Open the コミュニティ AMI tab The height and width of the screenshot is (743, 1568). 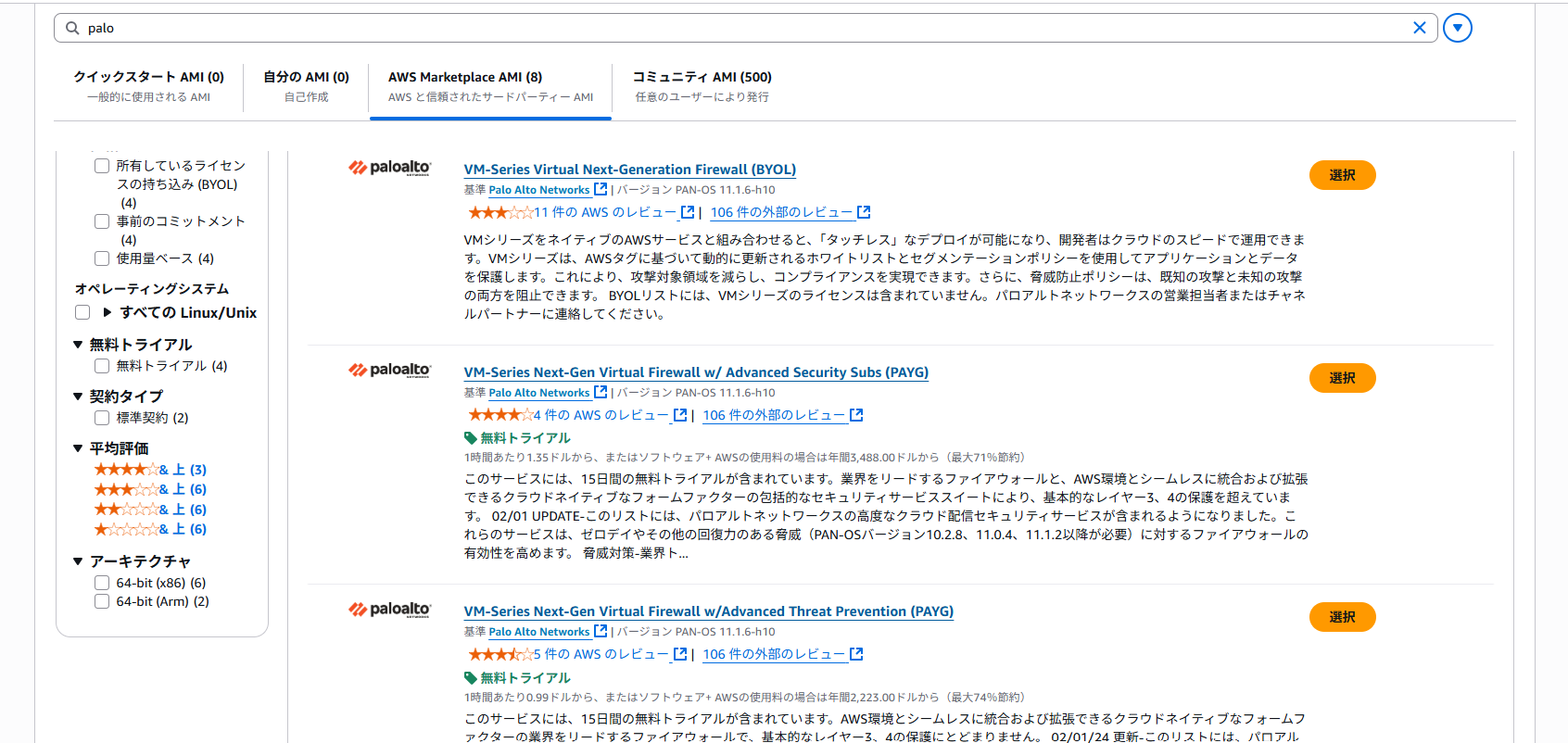pos(702,86)
